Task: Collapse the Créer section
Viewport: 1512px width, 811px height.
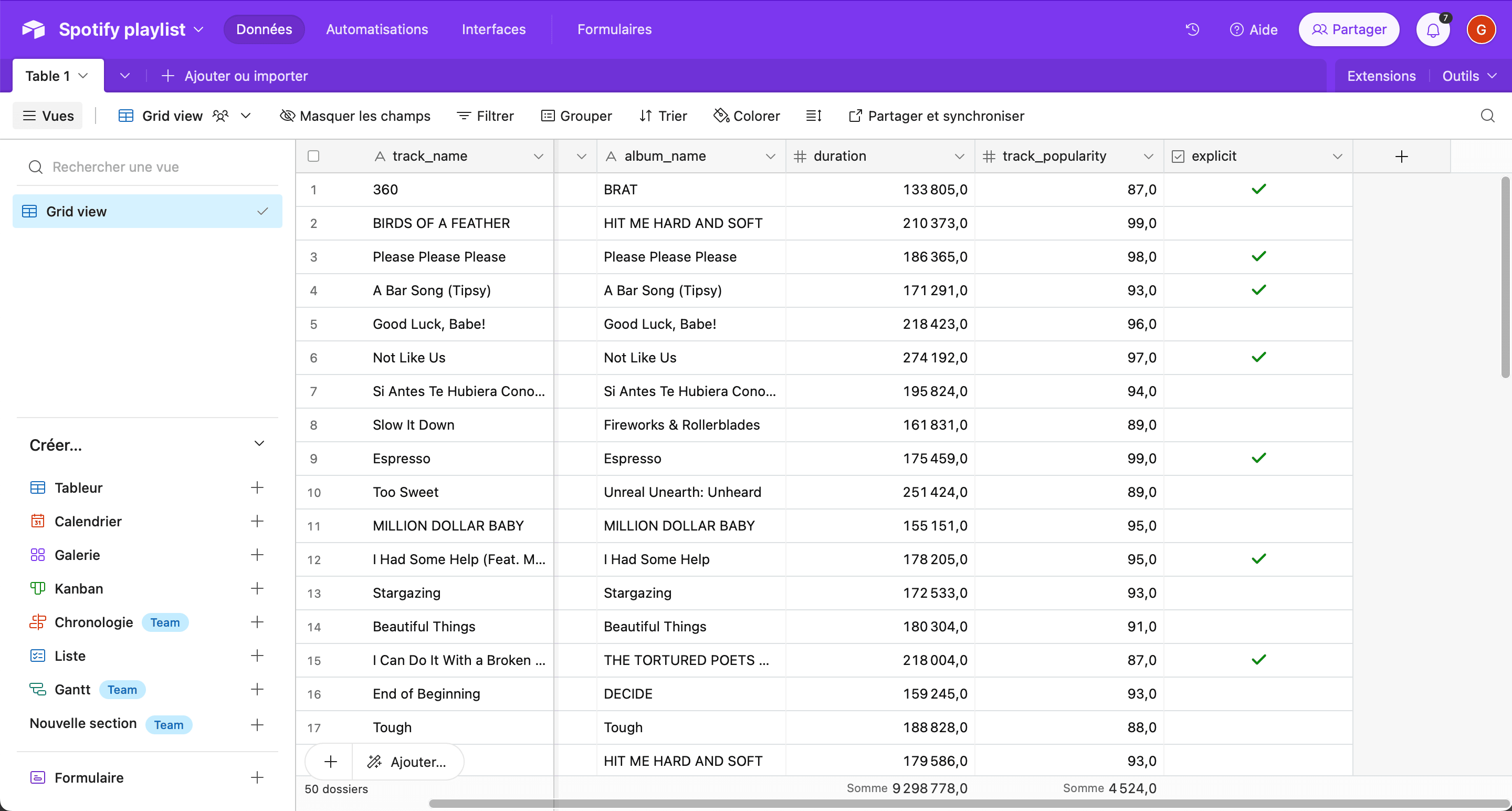Action: [x=259, y=443]
